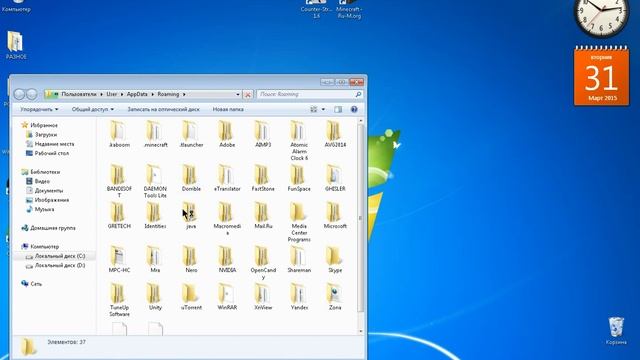This screenshot has width=640, height=360.
Task: Select Локальный диск (C:) in sidebar
Action: click(x=56, y=256)
